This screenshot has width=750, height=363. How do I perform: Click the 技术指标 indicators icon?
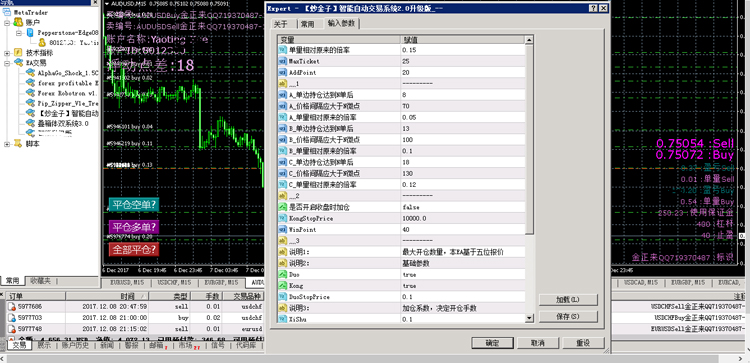tap(18, 53)
